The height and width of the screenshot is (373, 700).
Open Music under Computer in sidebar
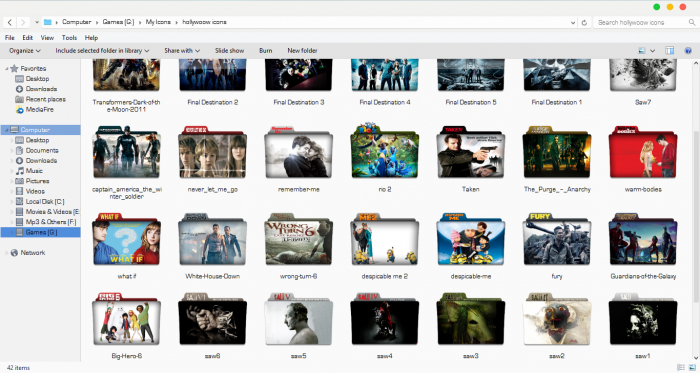coord(29,171)
